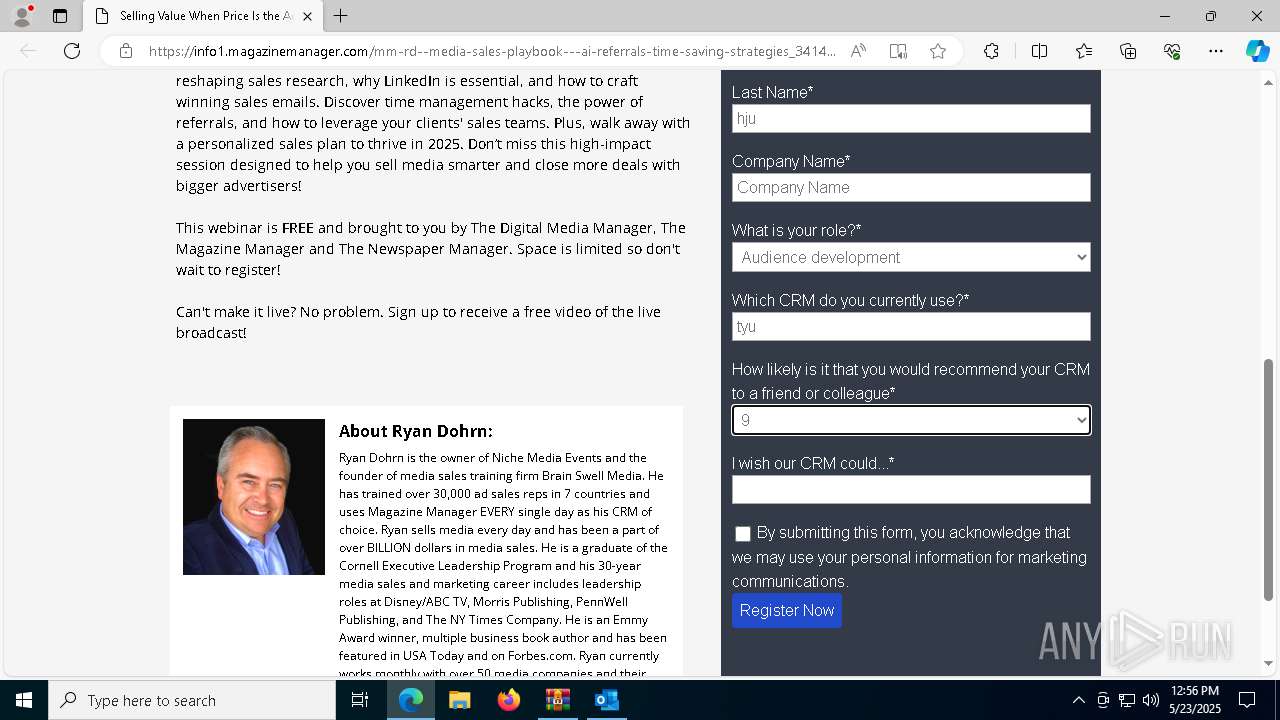Image resolution: width=1280 pixels, height=720 pixels.
Task: Click the About Ryan Dohrn heading
Action: pyautogui.click(x=416, y=431)
